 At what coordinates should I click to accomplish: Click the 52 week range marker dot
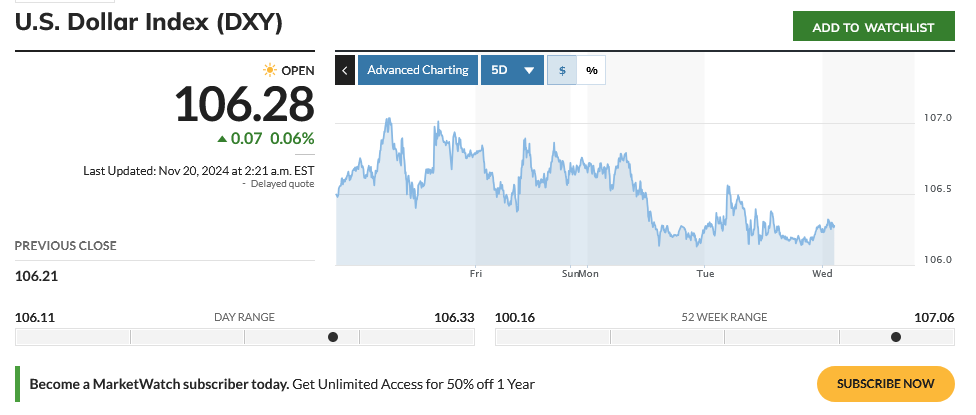coord(896,337)
